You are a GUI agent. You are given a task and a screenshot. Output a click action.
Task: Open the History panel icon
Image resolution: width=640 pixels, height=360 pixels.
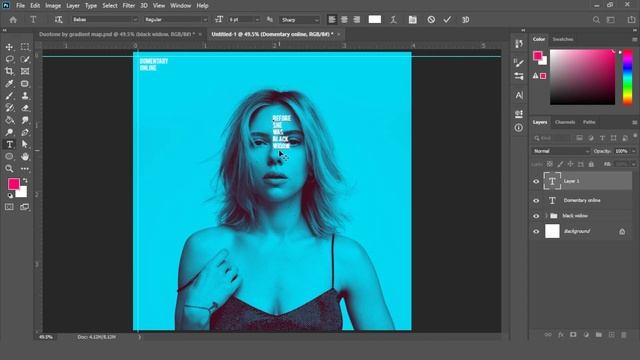519,44
